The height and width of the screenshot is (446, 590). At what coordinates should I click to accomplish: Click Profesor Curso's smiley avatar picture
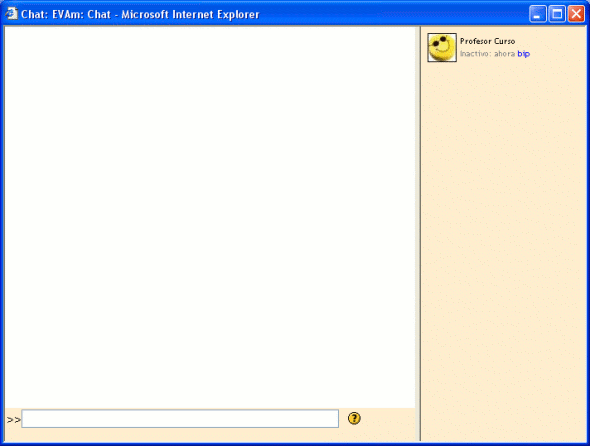442,47
